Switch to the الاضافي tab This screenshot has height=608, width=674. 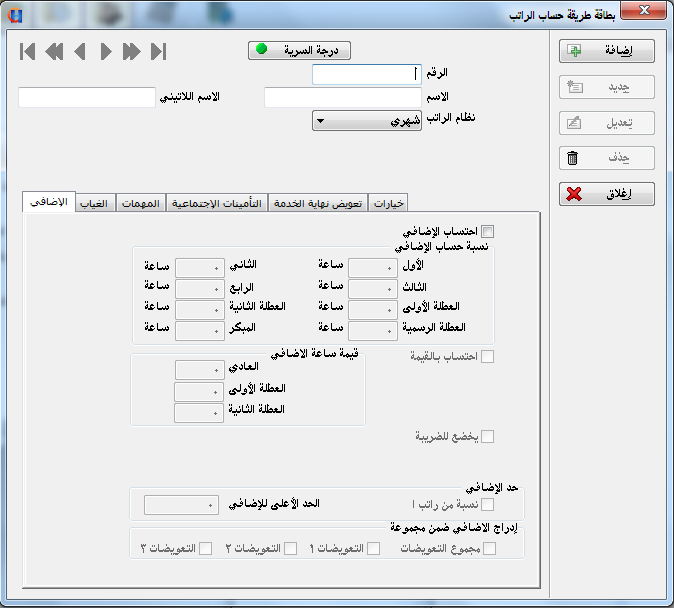pyautogui.click(x=49, y=202)
